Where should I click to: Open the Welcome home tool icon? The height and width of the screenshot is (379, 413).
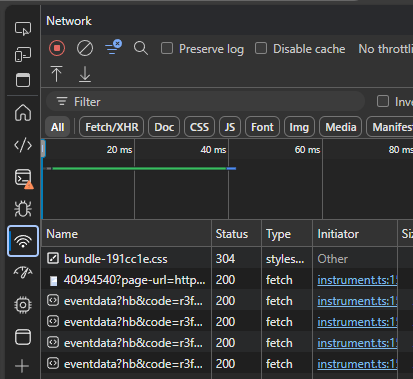point(23,112)
